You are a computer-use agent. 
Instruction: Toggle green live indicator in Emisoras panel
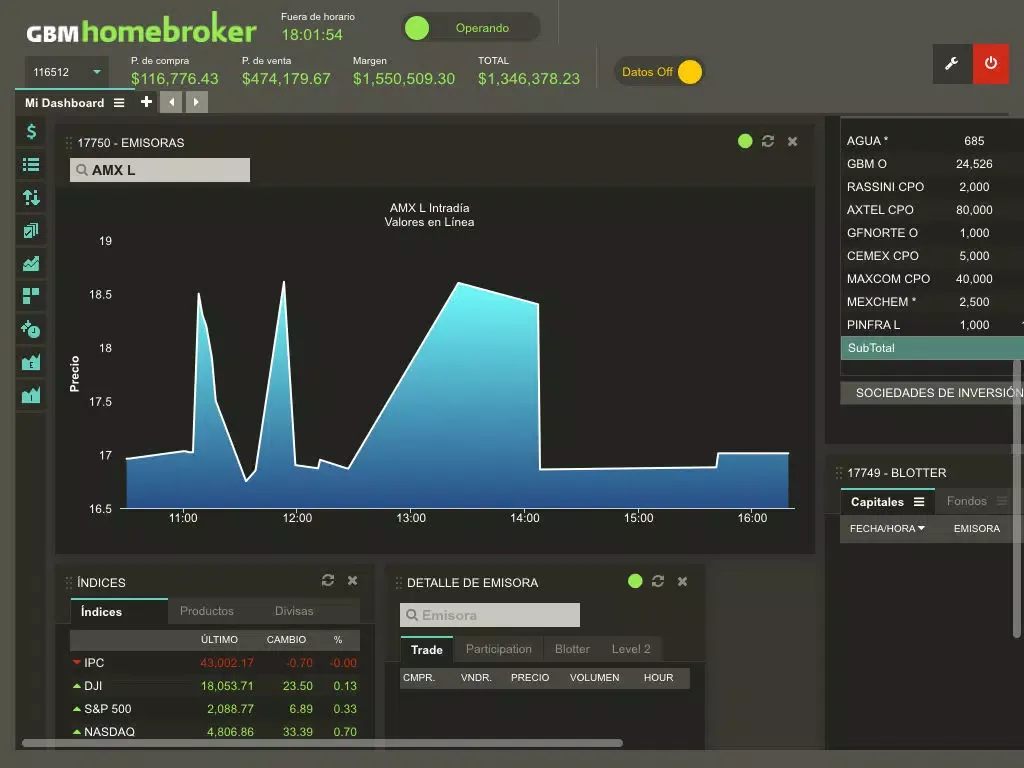(x=745, y=141)
